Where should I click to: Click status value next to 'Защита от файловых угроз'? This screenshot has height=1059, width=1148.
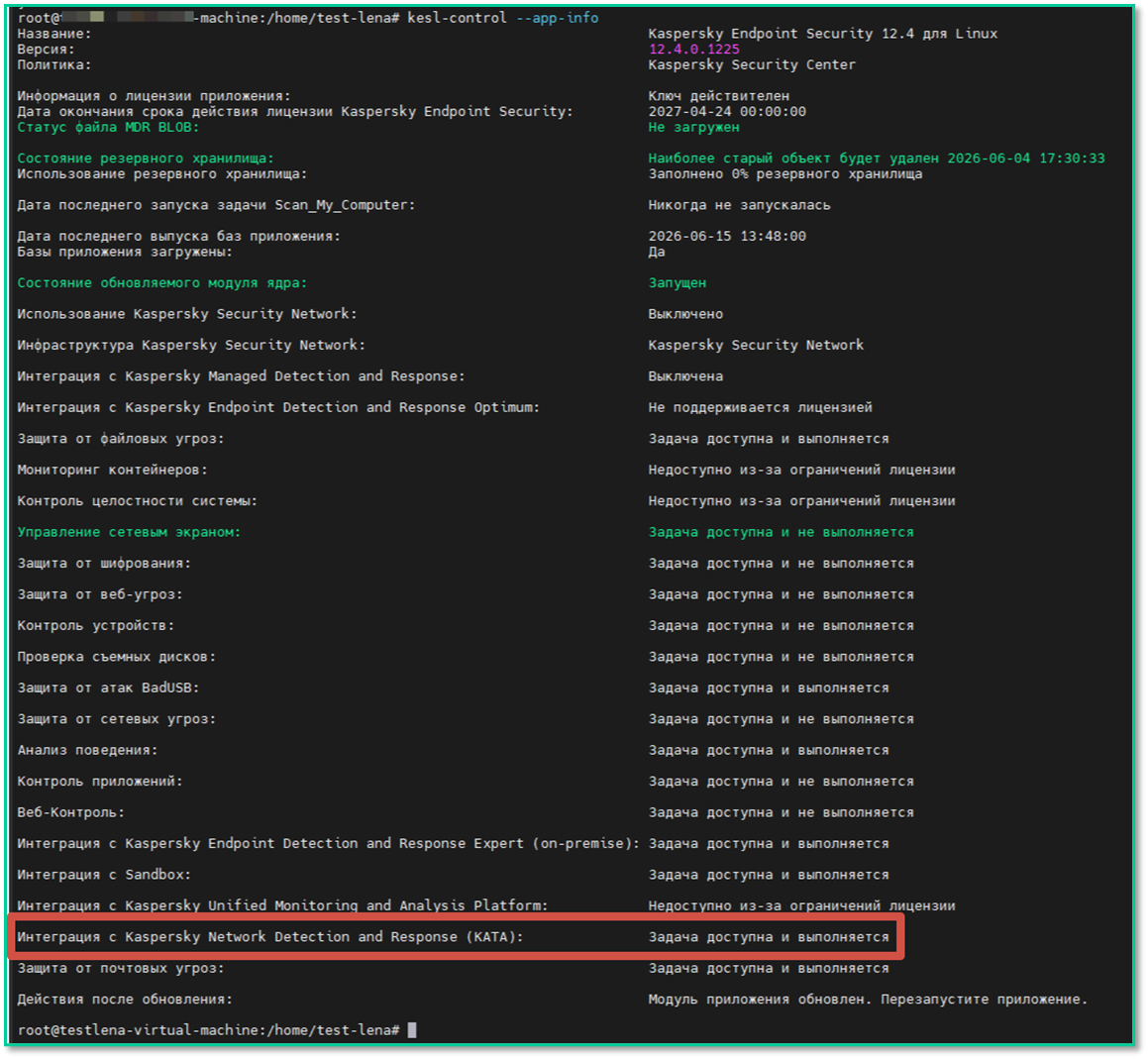(768, 439)
